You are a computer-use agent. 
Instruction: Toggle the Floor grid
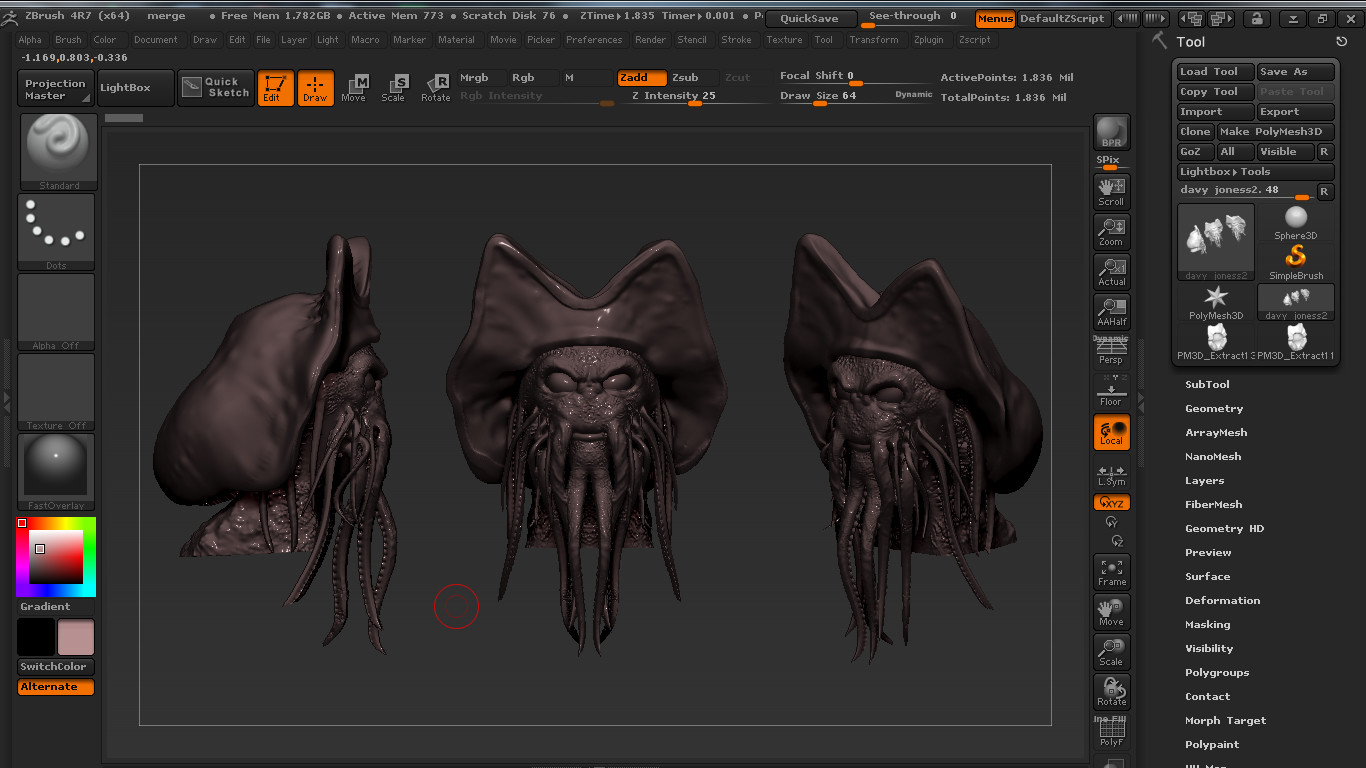[1111, 390]
